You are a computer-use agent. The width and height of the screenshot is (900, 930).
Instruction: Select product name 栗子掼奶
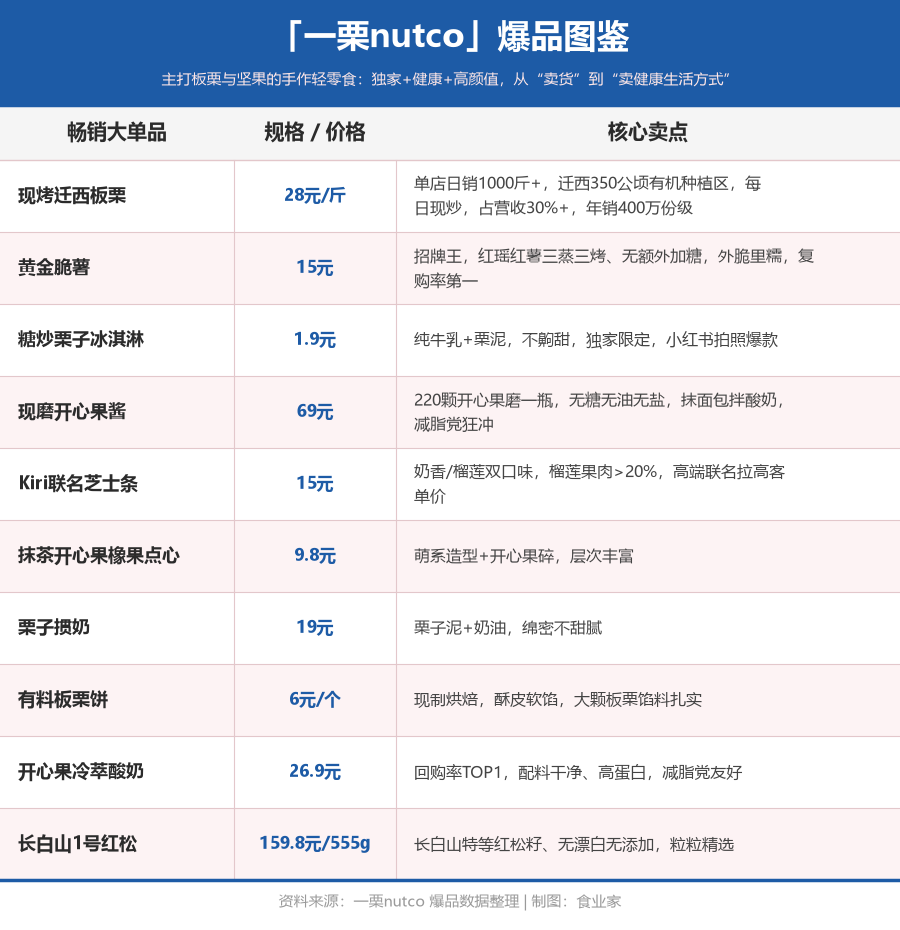point(54,628)
